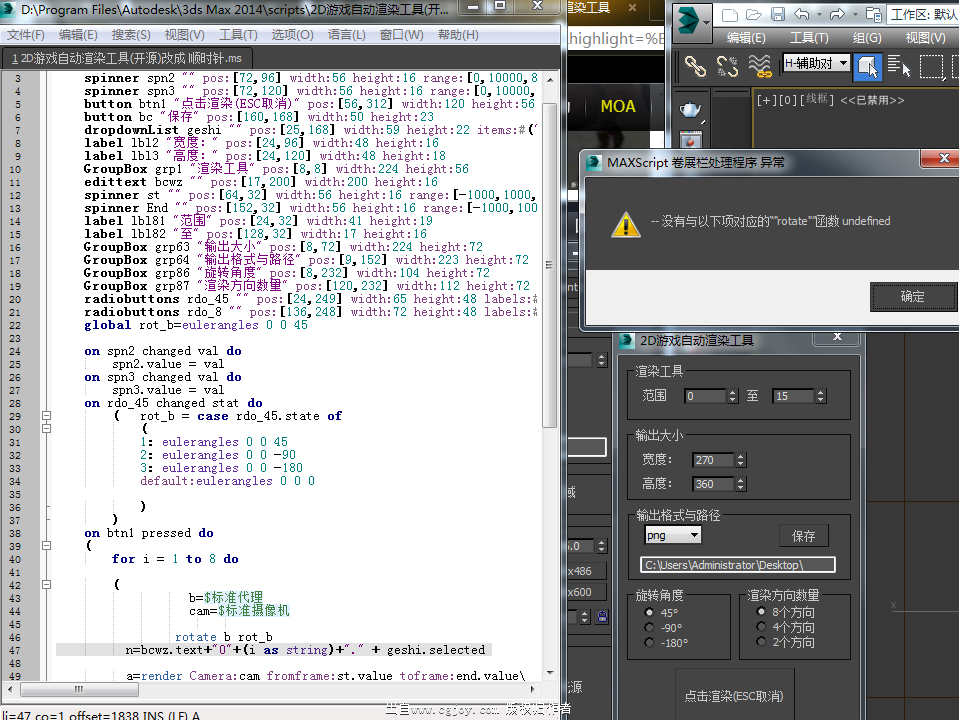Open the Redo history dropdown arrow
Image resolution: width=959 pixels, height=720 pixels.
point(854,15)
